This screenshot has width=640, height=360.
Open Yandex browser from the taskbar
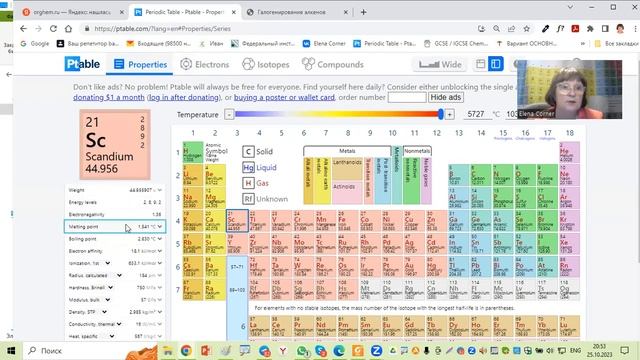282,351
